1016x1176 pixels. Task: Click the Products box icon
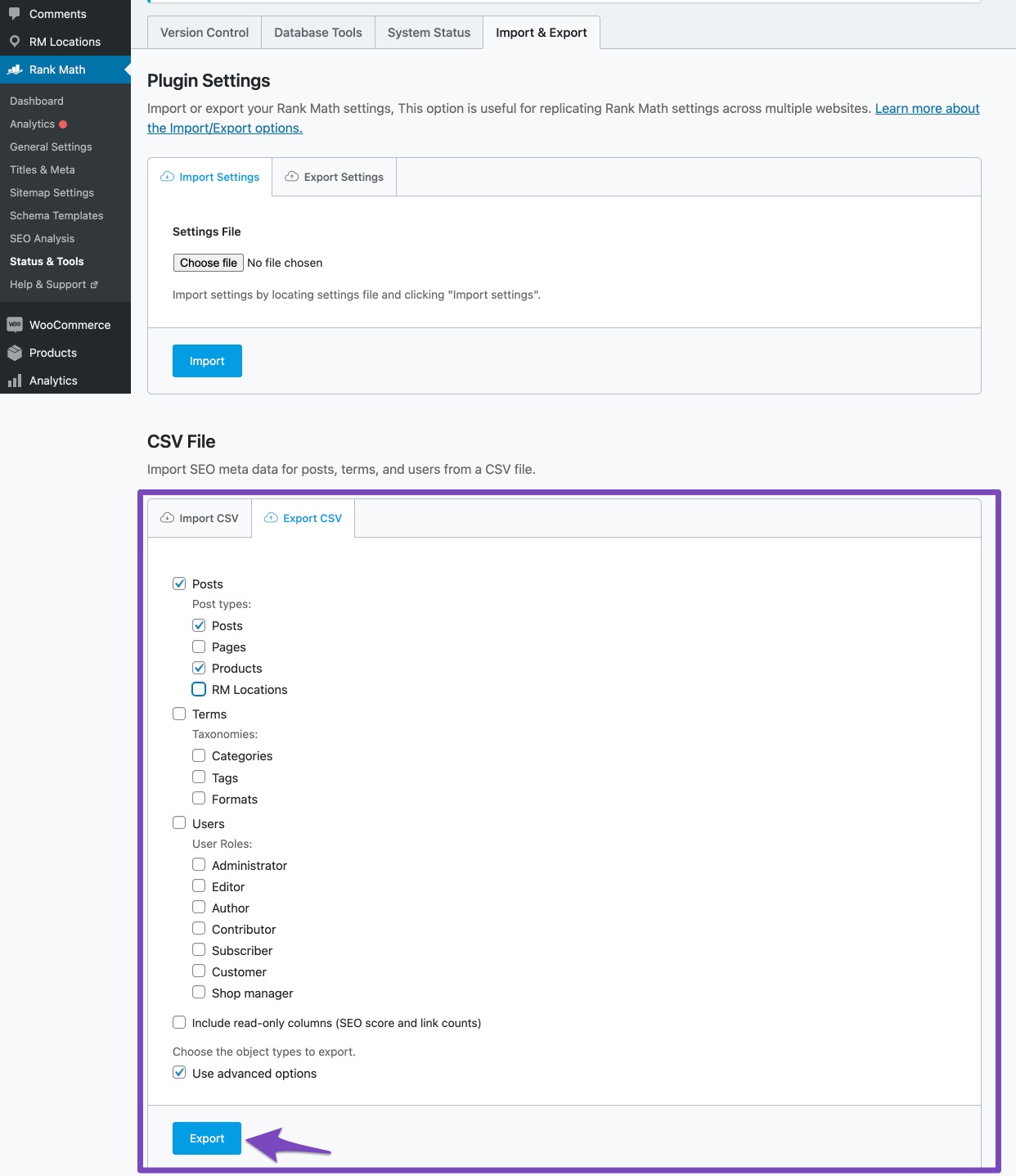click(15, 353)
